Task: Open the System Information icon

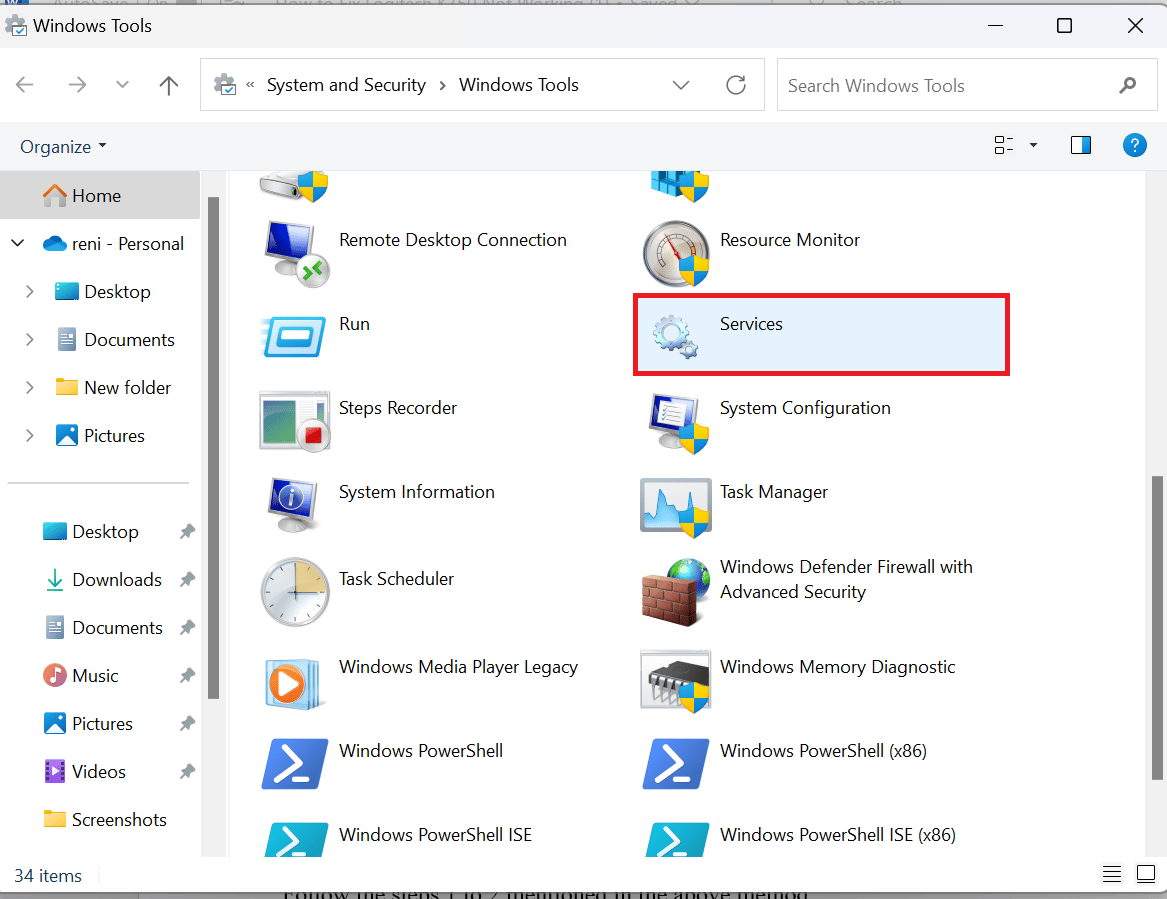Action: coord(293,505)
